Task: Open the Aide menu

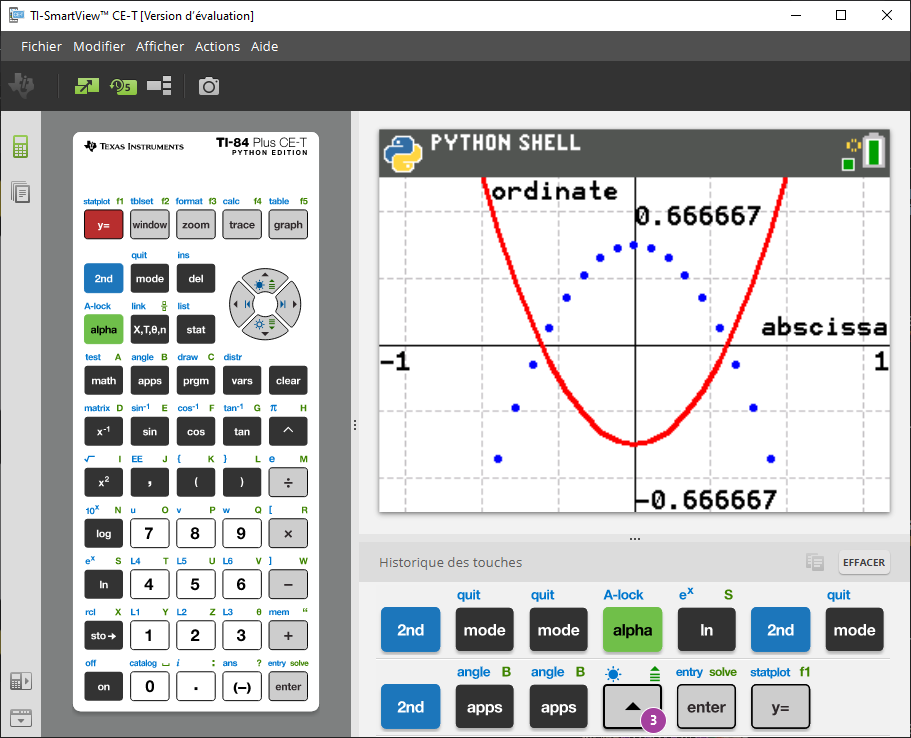Action: coord(264,46)
